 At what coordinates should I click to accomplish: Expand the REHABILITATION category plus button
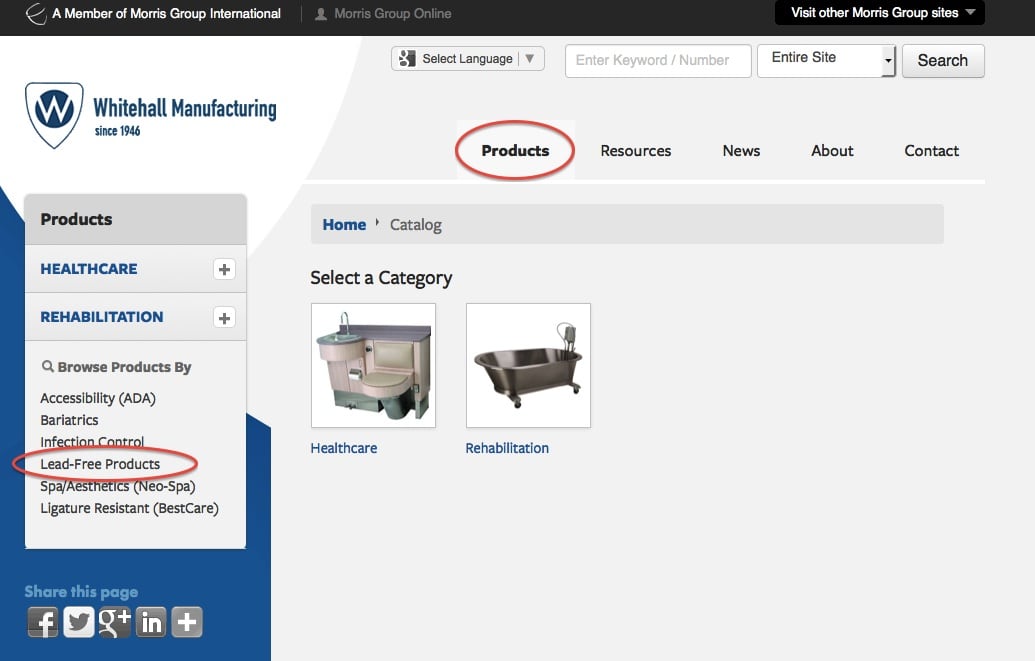click(224, 318)
